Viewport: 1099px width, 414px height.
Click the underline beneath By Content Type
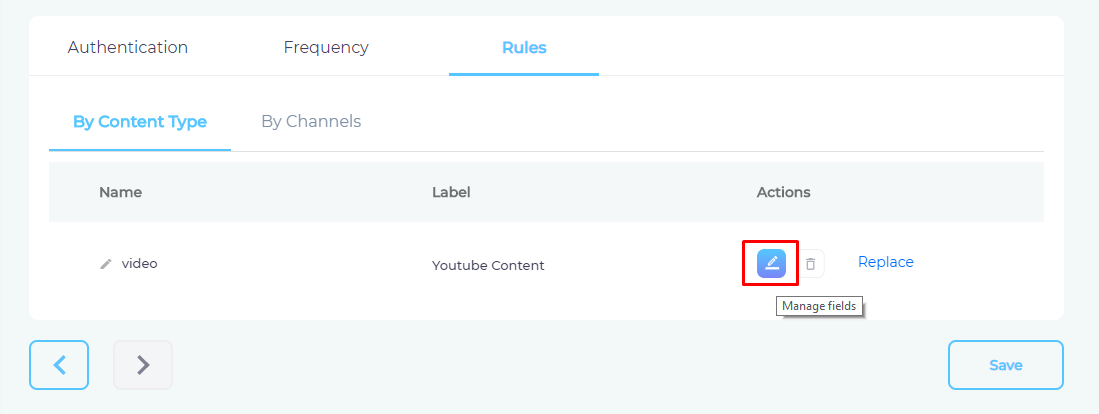pos(139,150)
